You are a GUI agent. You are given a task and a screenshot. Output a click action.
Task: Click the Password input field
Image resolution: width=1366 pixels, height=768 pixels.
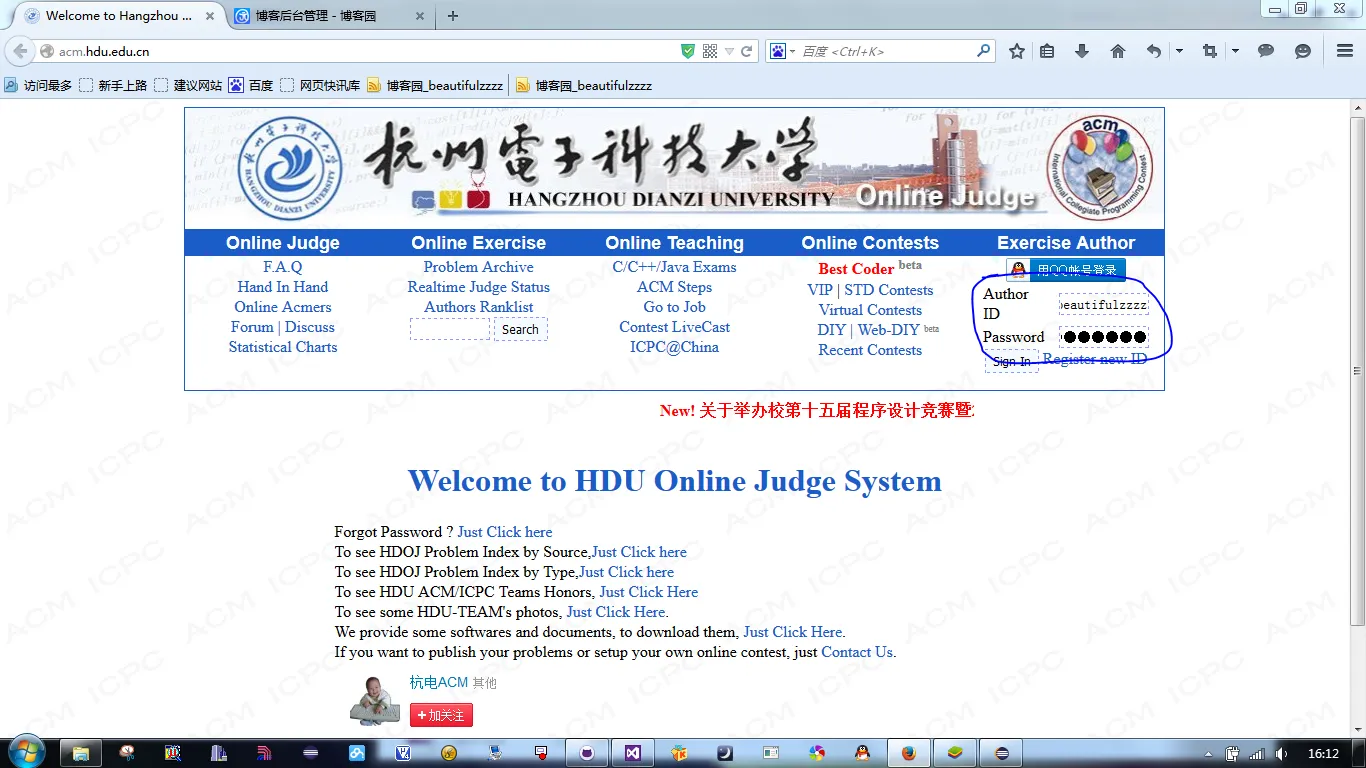tap(1104, 337)
